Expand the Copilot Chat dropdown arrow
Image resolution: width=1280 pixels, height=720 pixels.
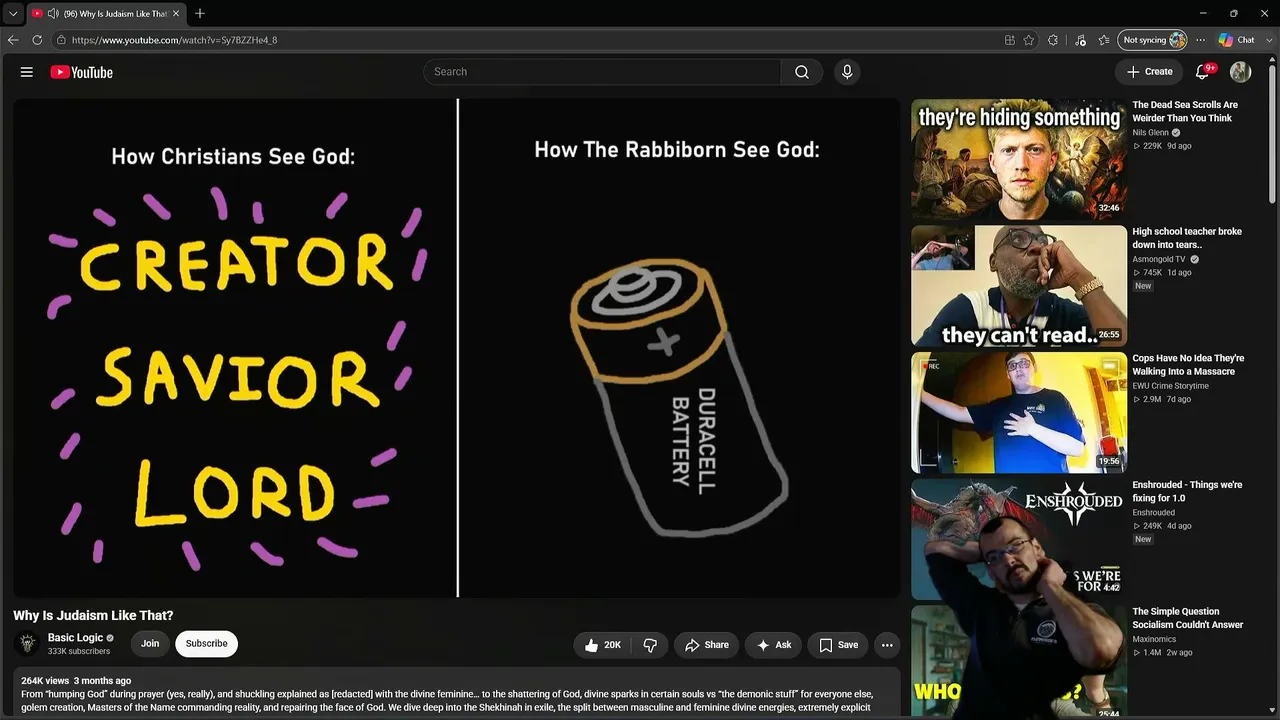(1268, 40)
